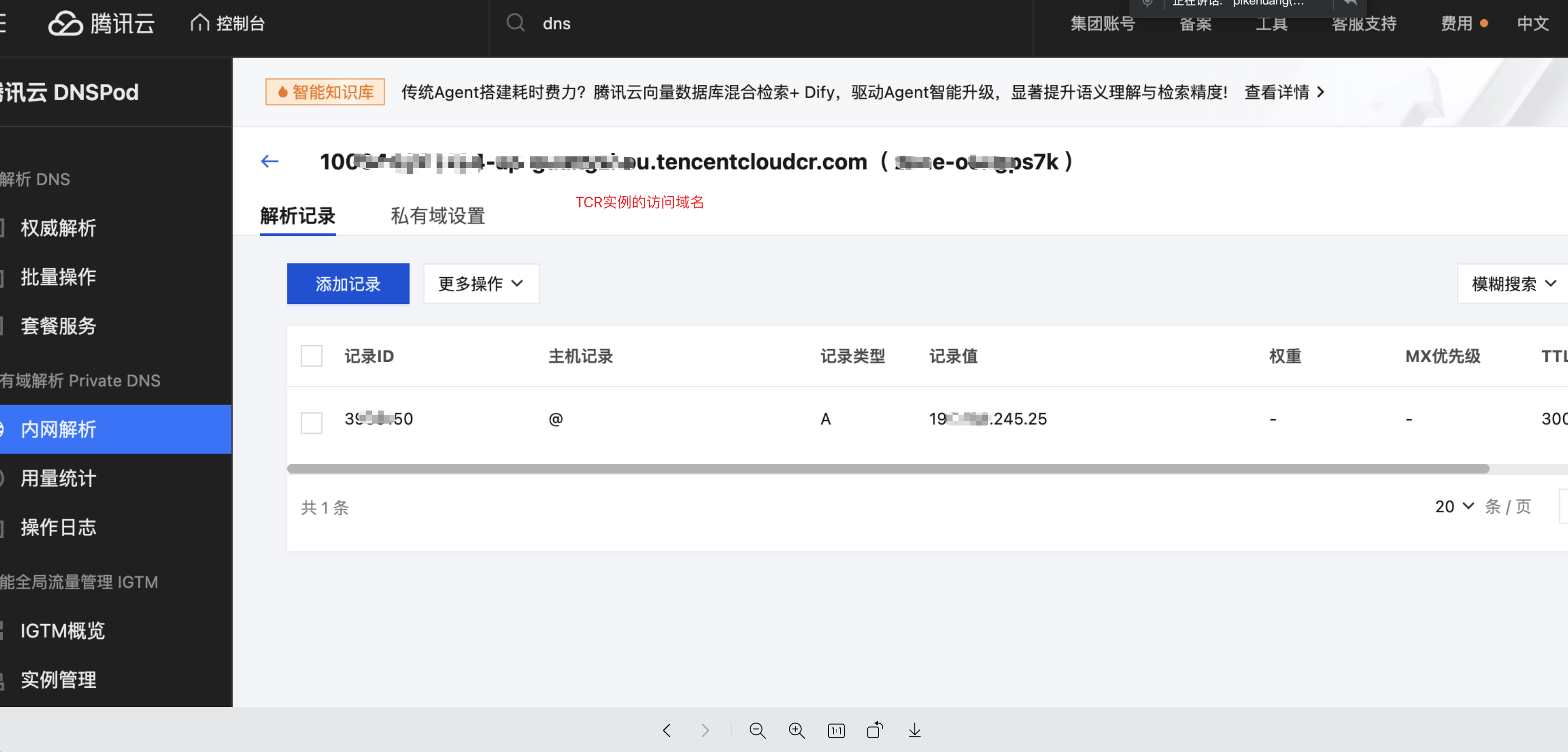The image size is (1568, 752).
Task: Open the 模糊搜索 dropdown
Action: [1512, 284]
